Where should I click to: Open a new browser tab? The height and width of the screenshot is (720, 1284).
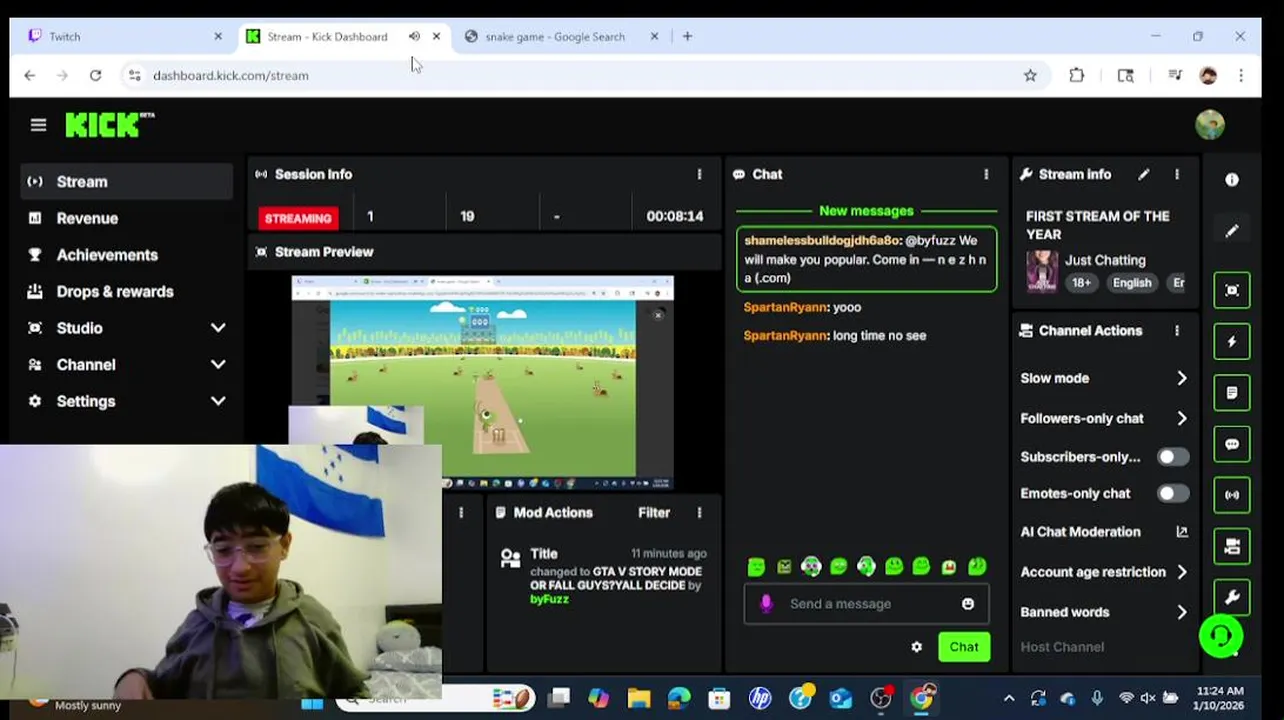[x=687, y=36]
